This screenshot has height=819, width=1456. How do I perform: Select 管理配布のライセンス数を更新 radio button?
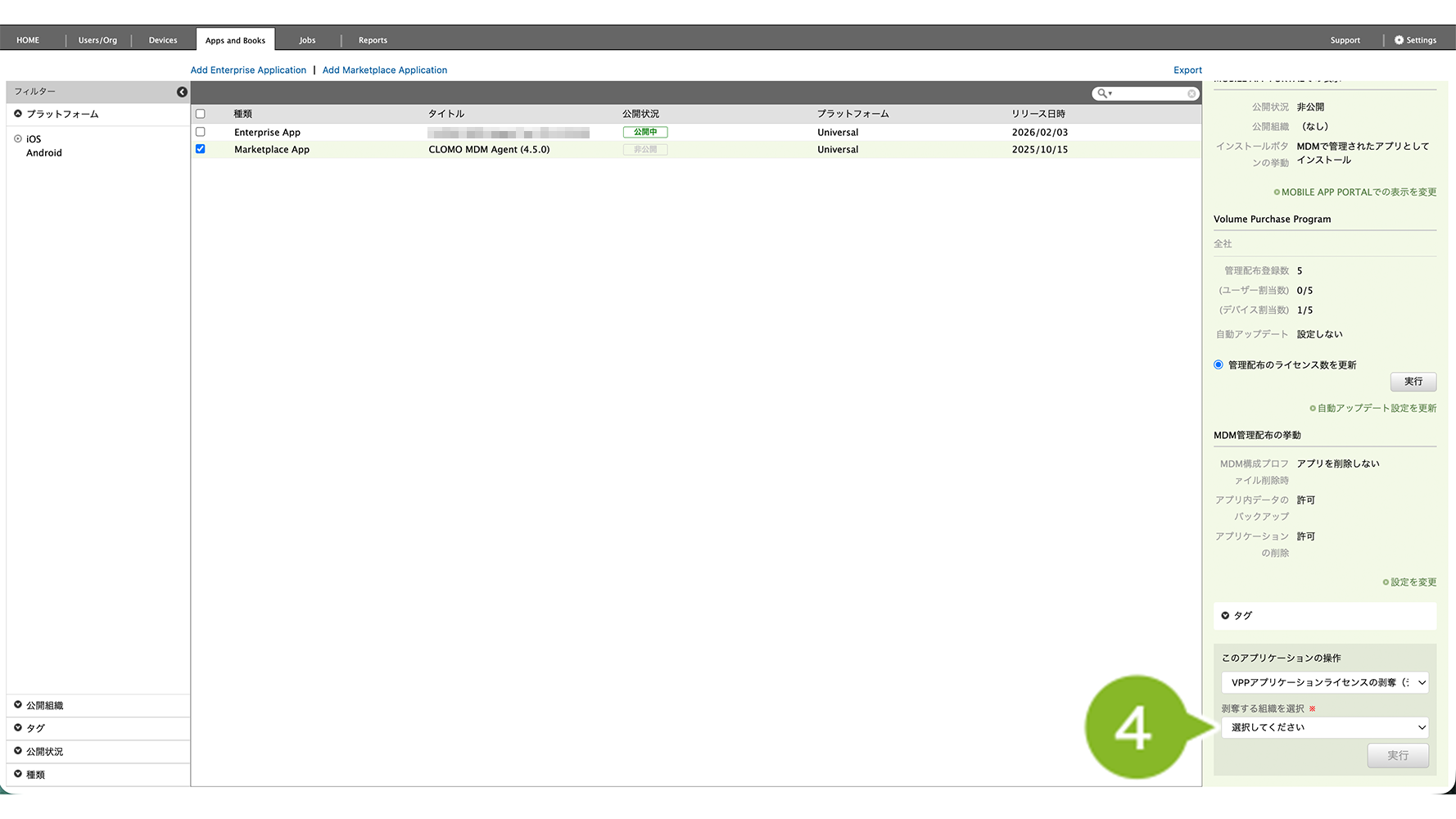pos(1219,365)
